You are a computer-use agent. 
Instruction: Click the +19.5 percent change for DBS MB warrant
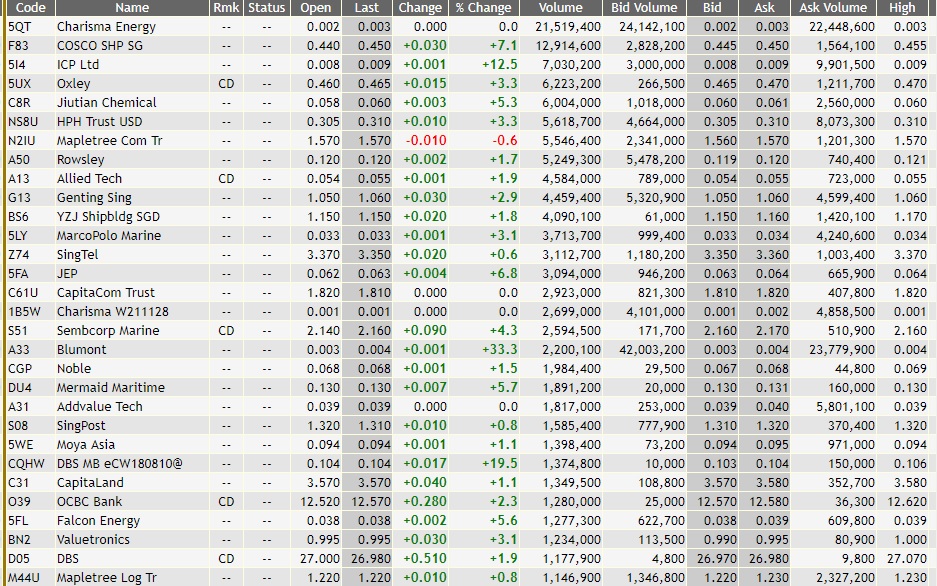tap(500, 464)
